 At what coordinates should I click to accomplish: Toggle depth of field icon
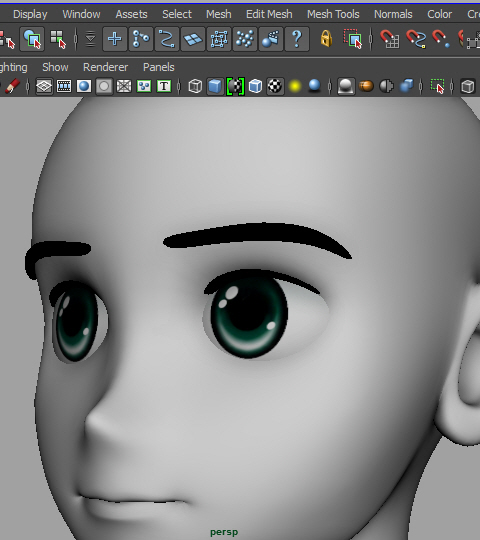coord(406,86)
